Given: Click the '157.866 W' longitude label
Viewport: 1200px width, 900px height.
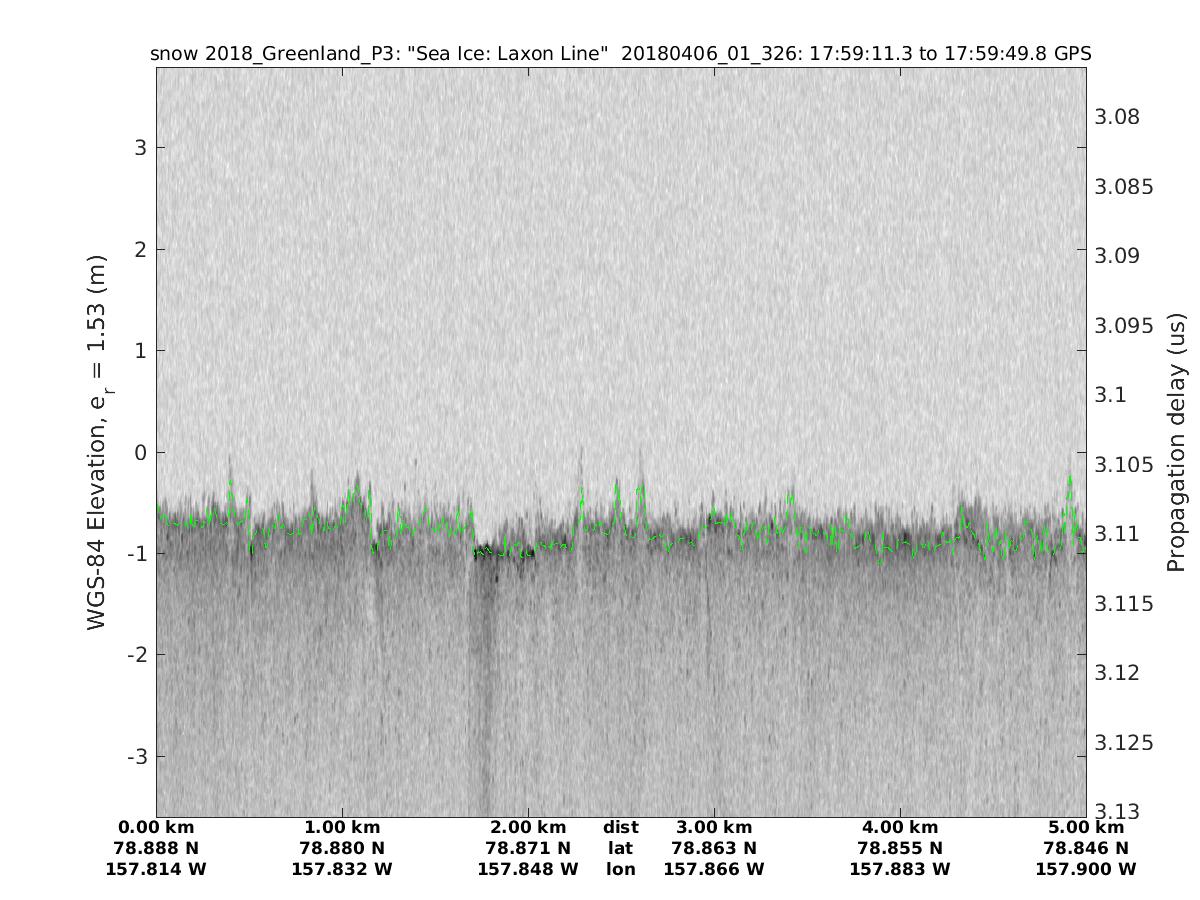Looking at the screenshot, I should coord(714,870).
